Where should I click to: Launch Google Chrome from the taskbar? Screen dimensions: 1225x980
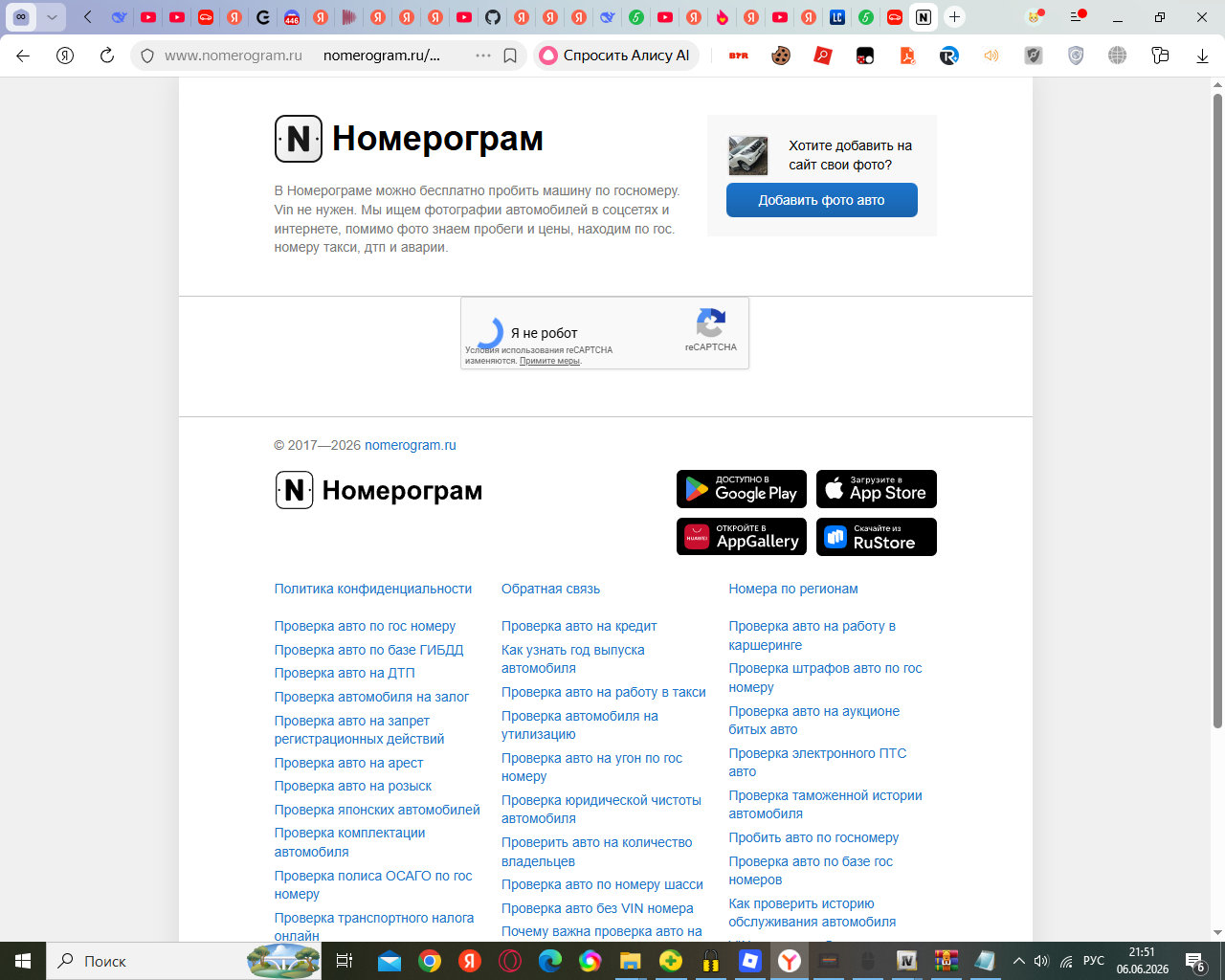430,961
